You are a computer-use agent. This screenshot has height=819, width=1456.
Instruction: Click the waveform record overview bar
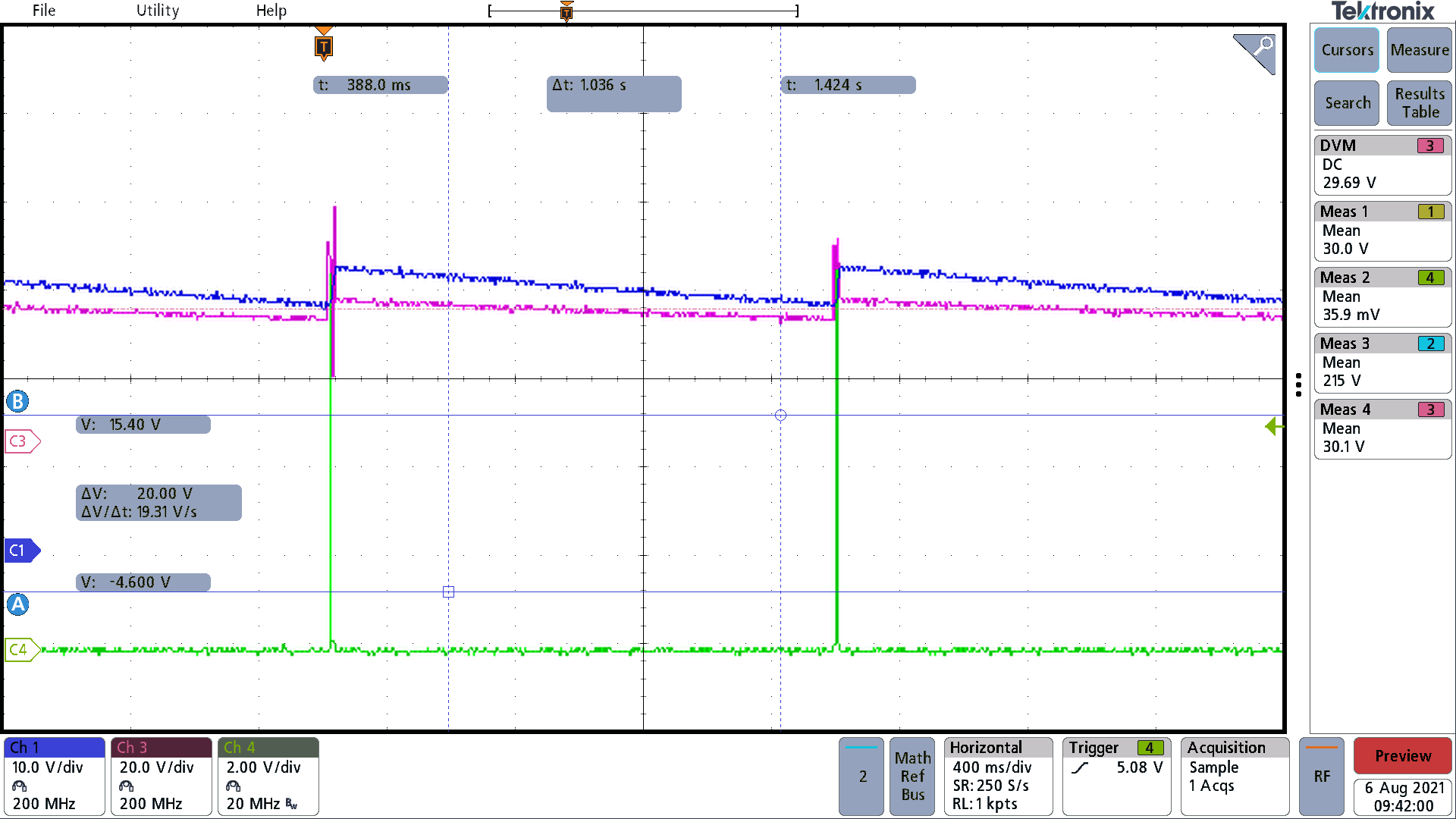tap(643, 11)
